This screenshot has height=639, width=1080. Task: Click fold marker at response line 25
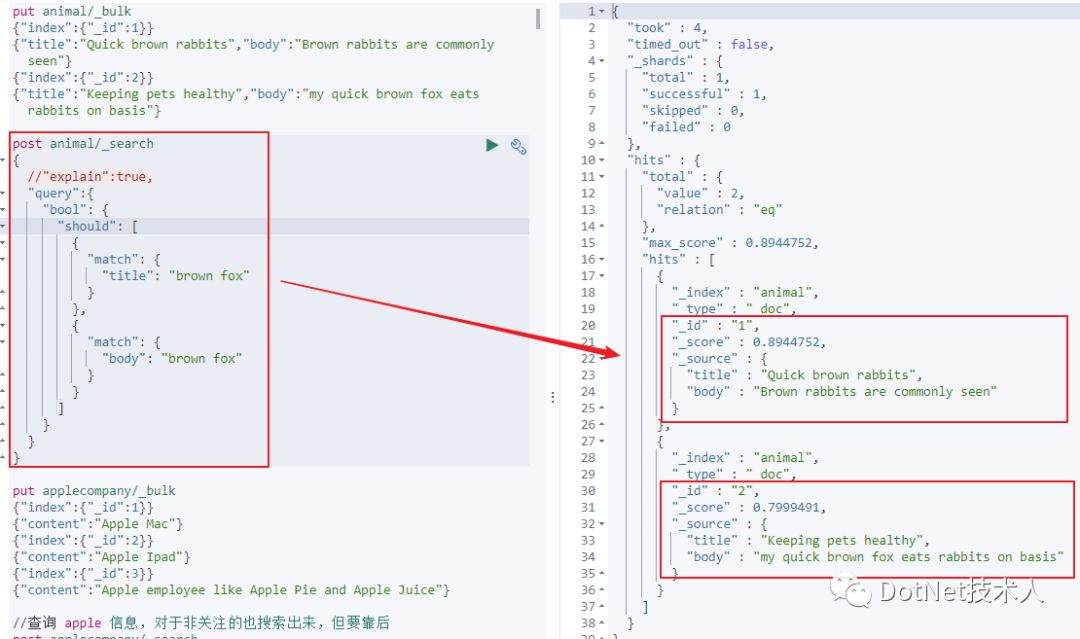tap(602, 408)
